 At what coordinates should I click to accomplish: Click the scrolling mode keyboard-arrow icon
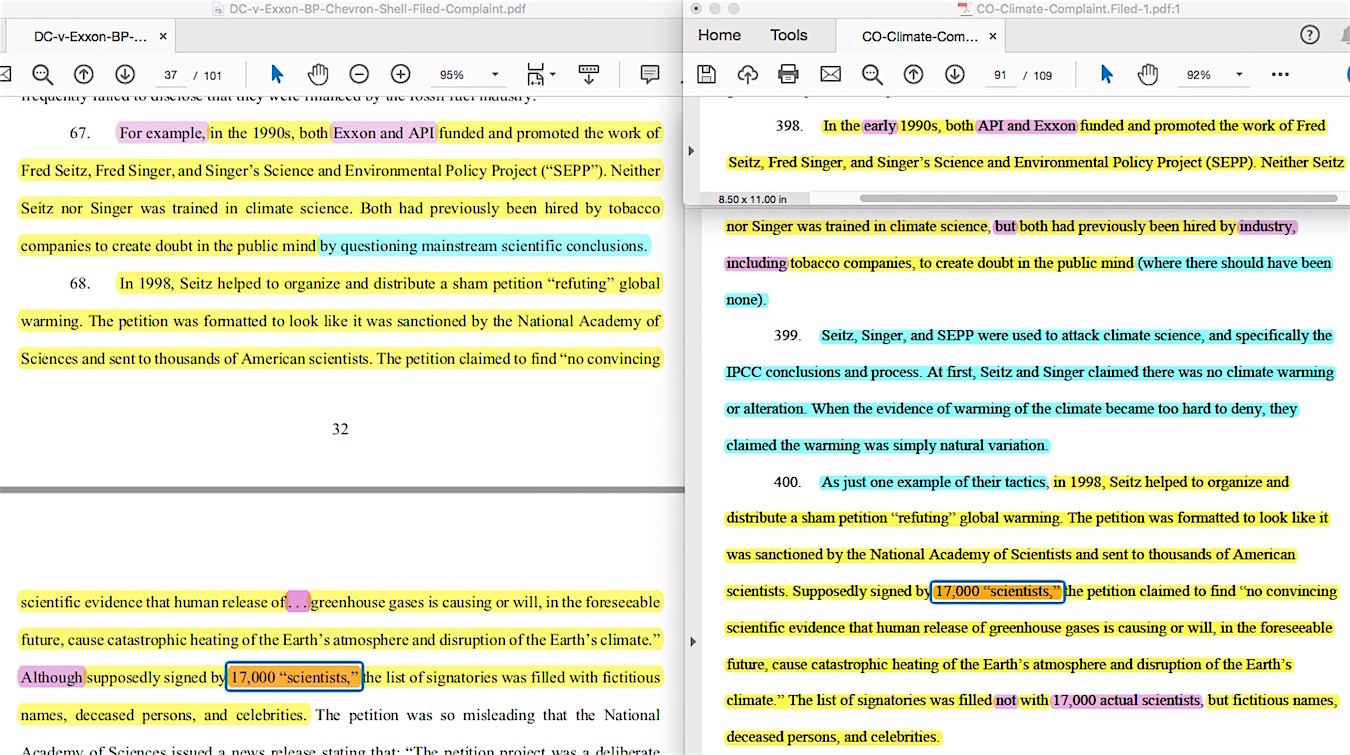(x=588, y=75)
